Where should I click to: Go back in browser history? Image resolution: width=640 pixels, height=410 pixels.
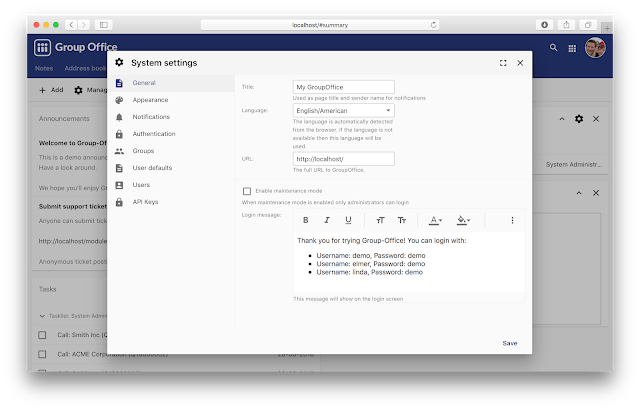71,25
